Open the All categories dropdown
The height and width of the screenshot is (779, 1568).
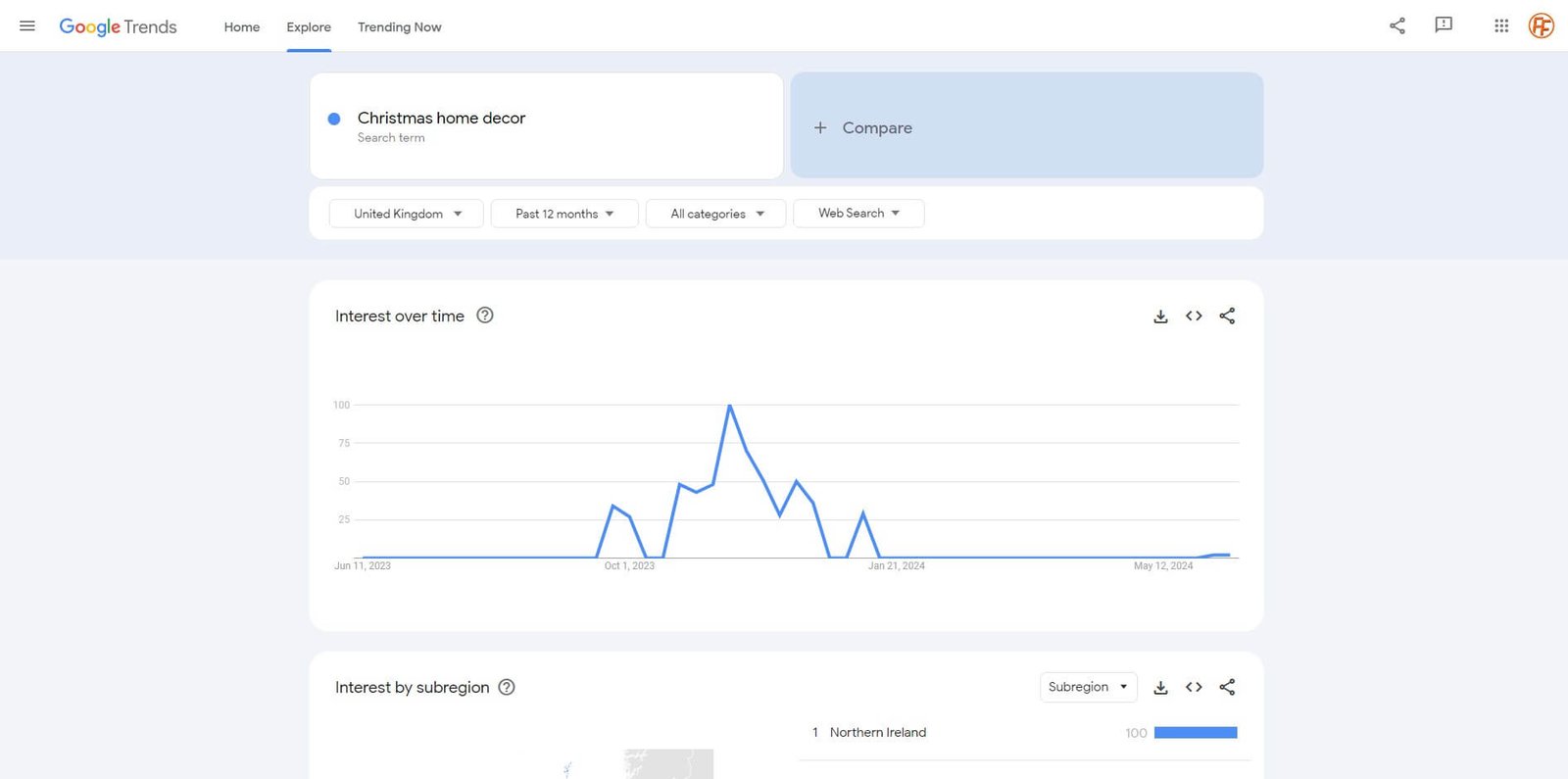click(x=715, y=214)
